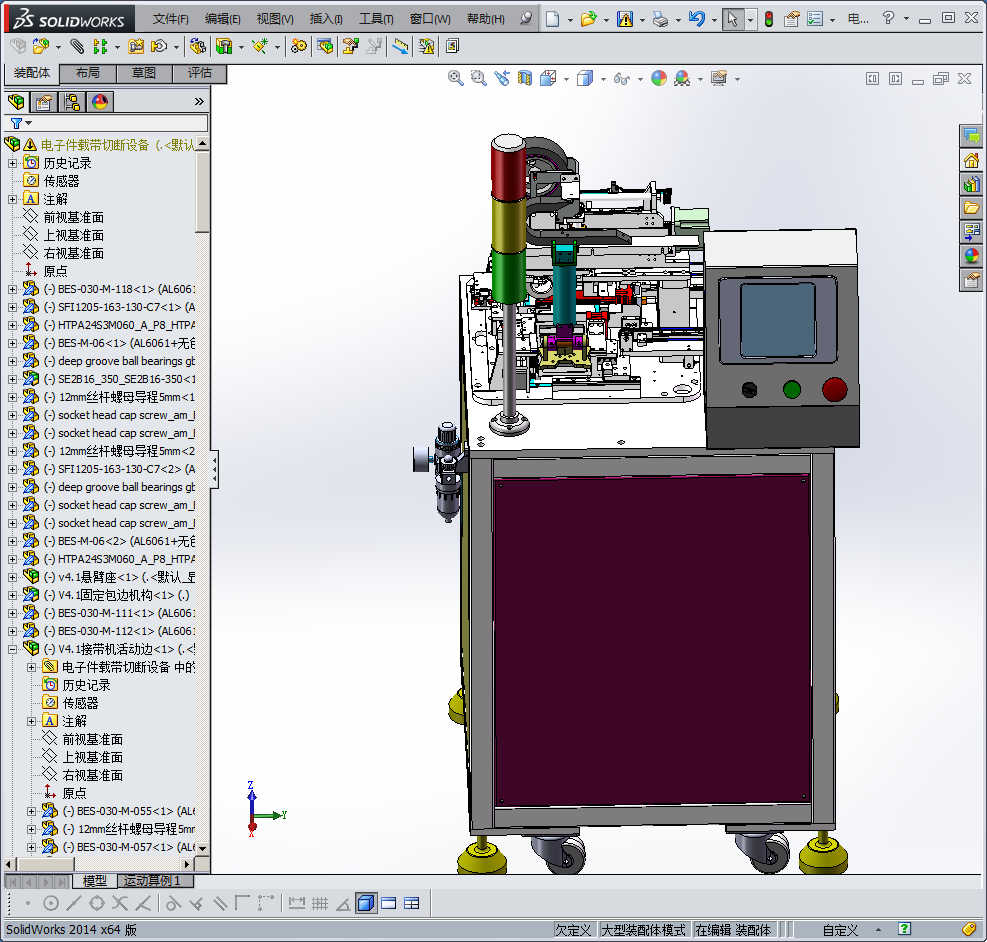Viewport: 987px width, 942px height.
Task: Switch to the 草图 command tab
Action: click(144, 74)
